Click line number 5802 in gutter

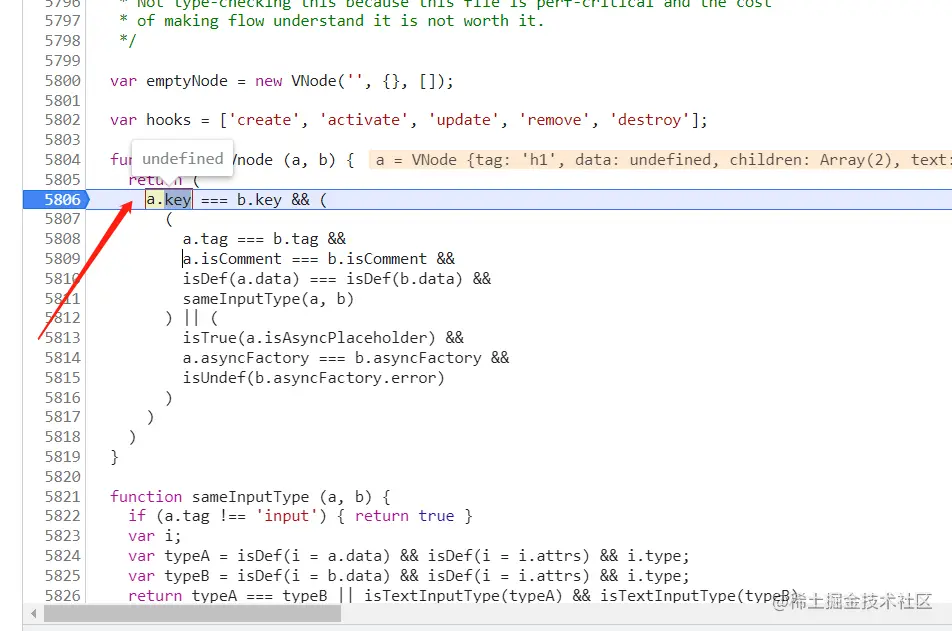[x=63, y=120]
